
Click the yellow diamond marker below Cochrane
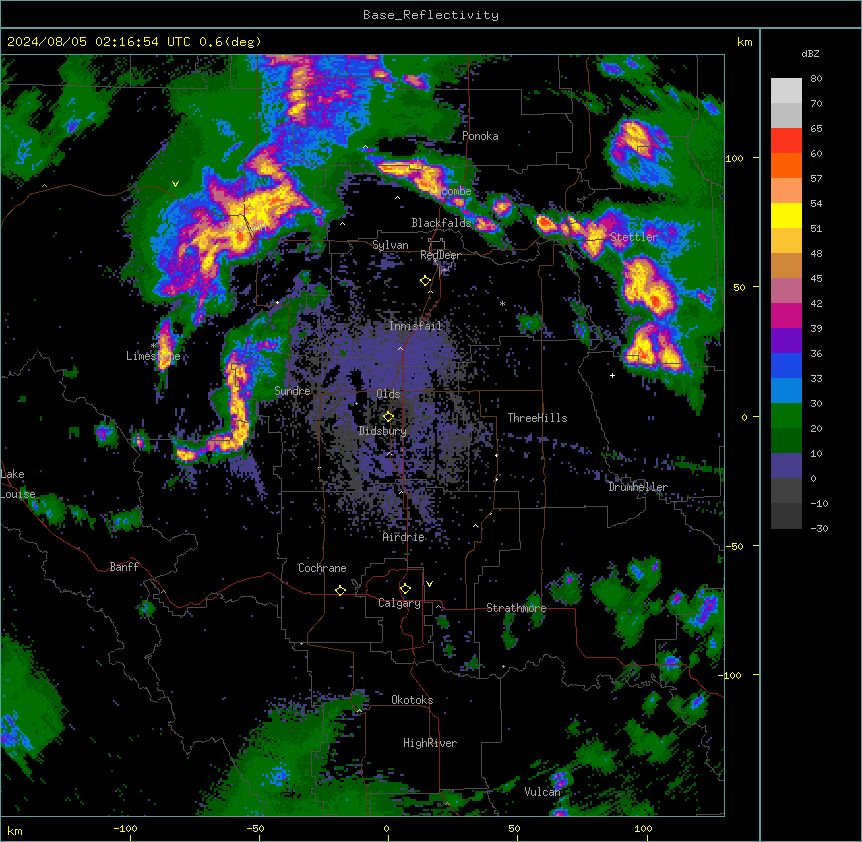[340, 590]
